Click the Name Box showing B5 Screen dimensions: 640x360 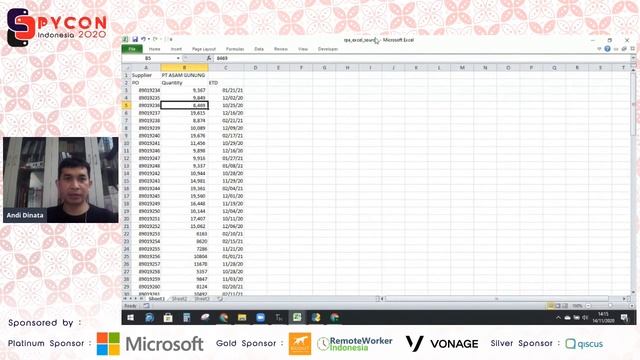149,58
